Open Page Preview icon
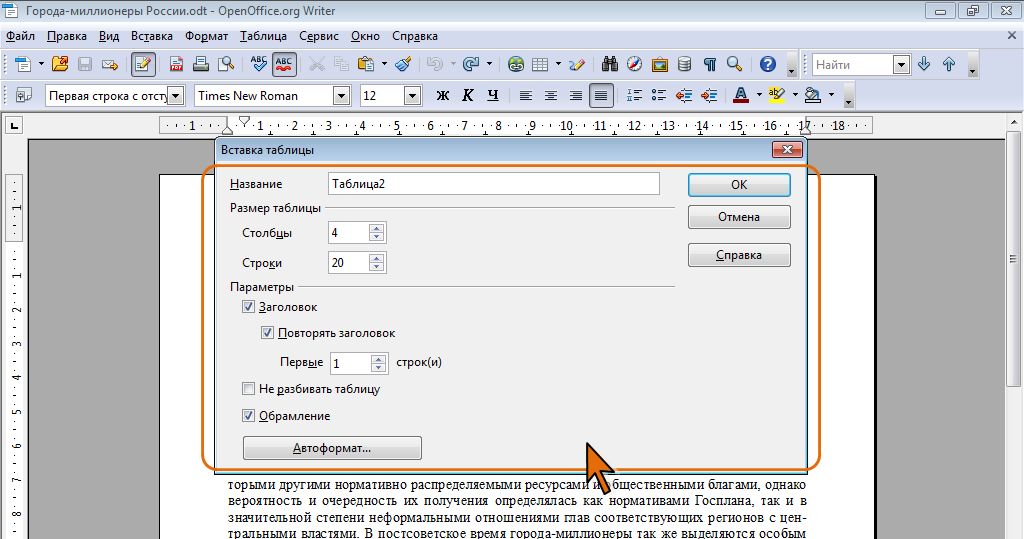The width and height of the screenshot is (1024, 539). 226,64
